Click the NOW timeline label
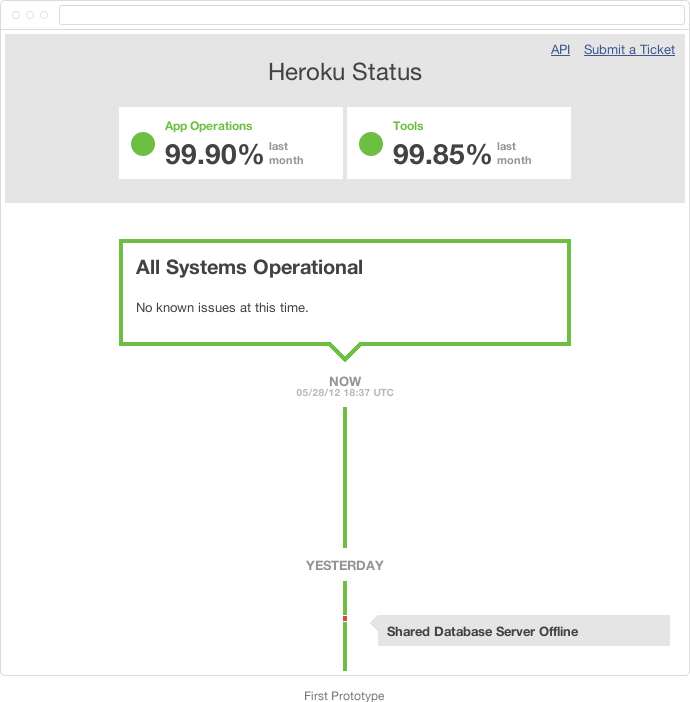Image resolution: width=690 pixels, height=702 pixels. 345,381
